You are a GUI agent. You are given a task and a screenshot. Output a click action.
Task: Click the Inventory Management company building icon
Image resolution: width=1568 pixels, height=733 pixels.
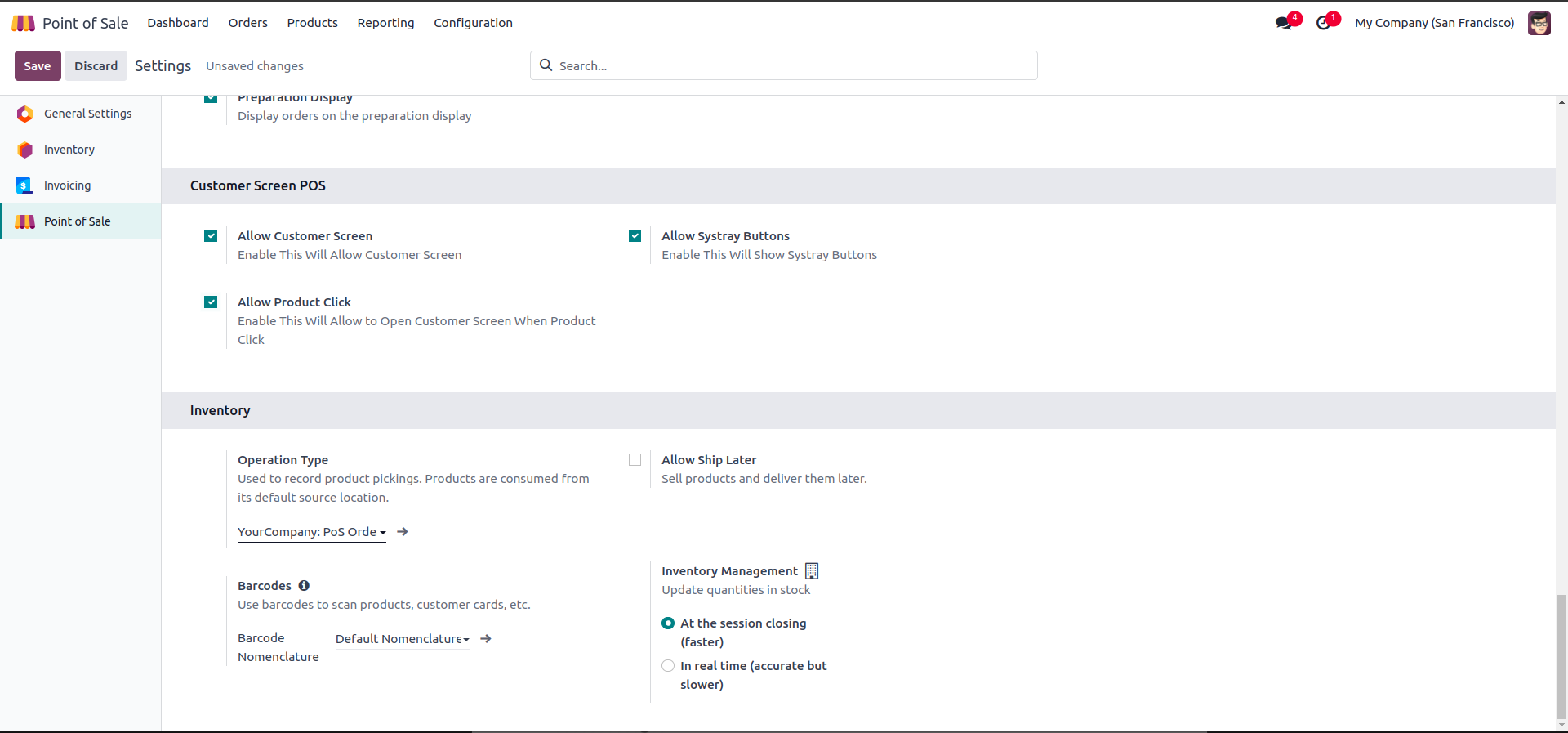(x=812, y=571)
